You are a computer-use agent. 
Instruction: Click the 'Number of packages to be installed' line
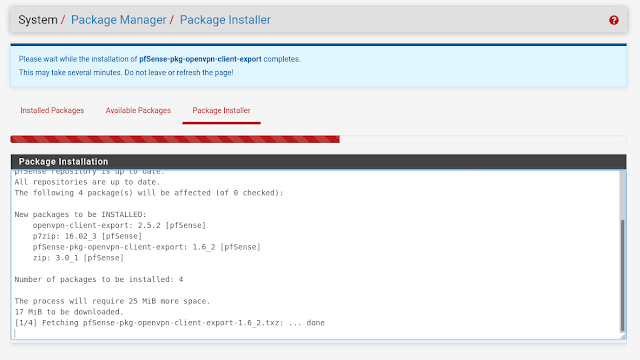coord(99,280)
